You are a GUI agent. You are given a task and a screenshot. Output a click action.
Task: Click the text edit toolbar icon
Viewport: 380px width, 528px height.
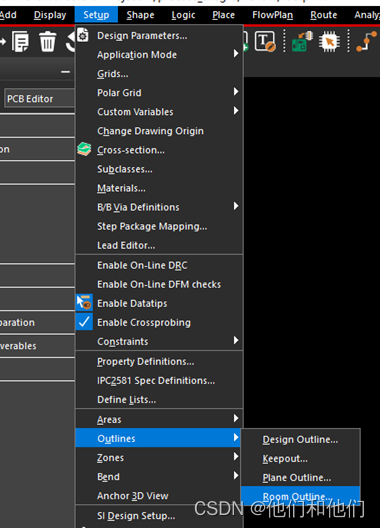tap(265, 41)
